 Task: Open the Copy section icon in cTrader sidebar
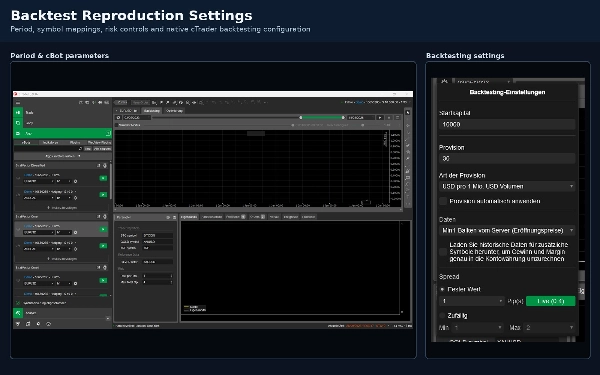tap(18, 123)
